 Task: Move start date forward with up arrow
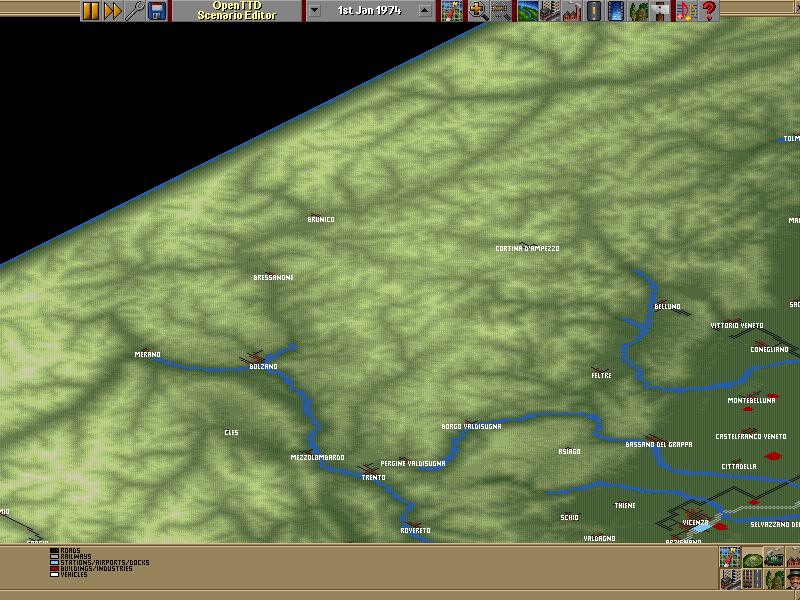[x=425, y=10]
